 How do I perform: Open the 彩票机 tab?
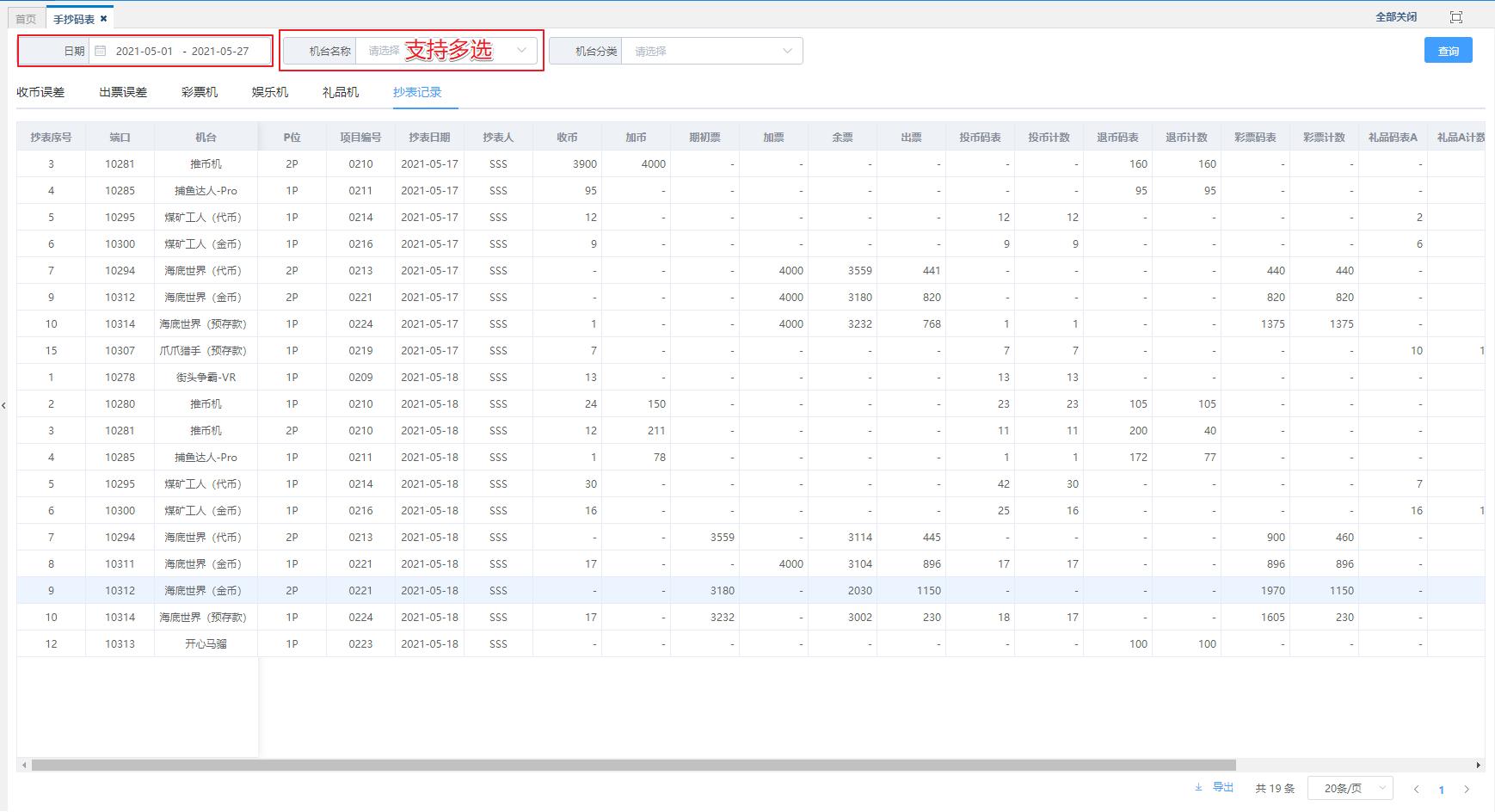pos(200,92)
